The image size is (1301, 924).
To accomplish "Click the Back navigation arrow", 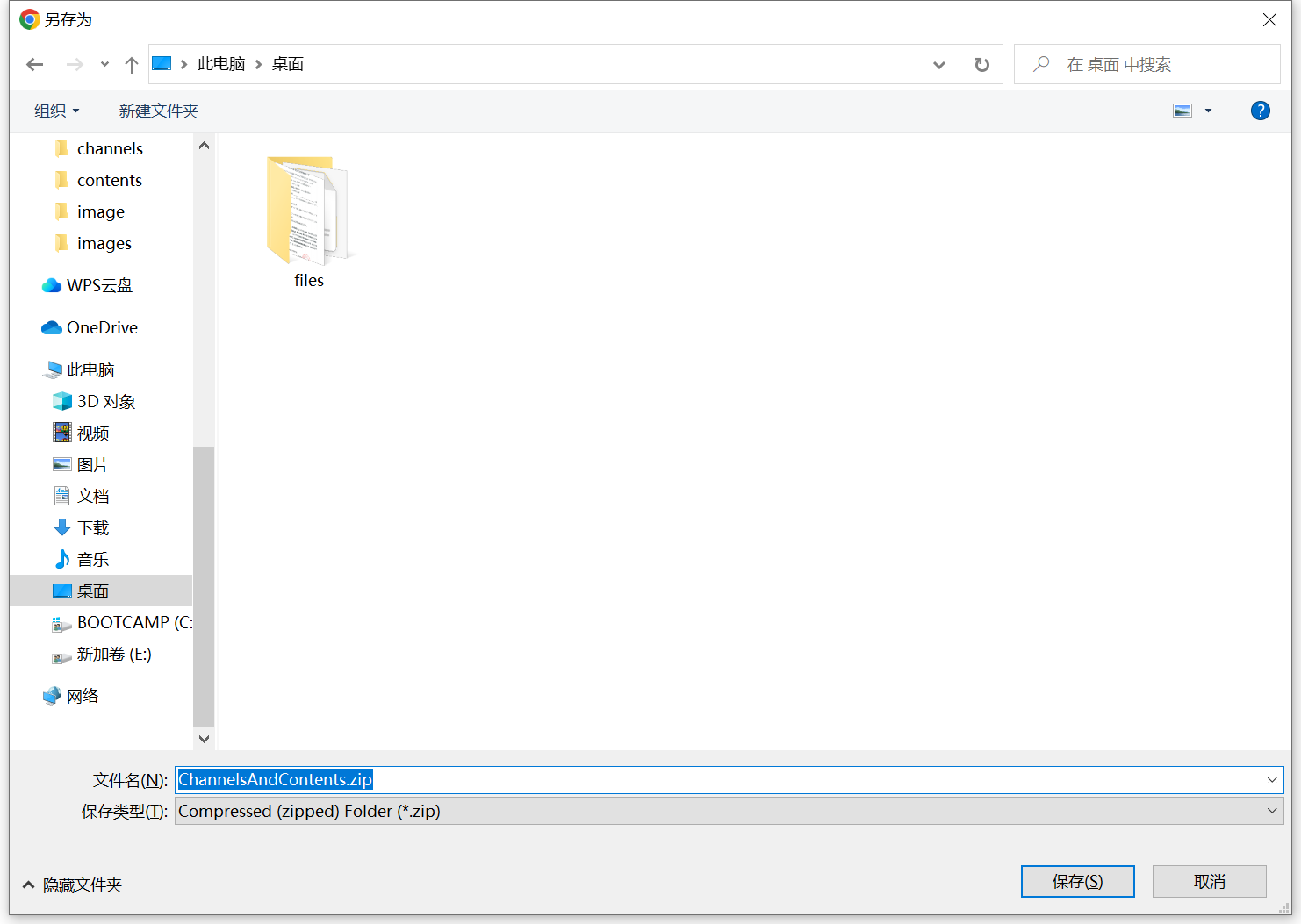I will pyautogui.click(x=35, y=64).
